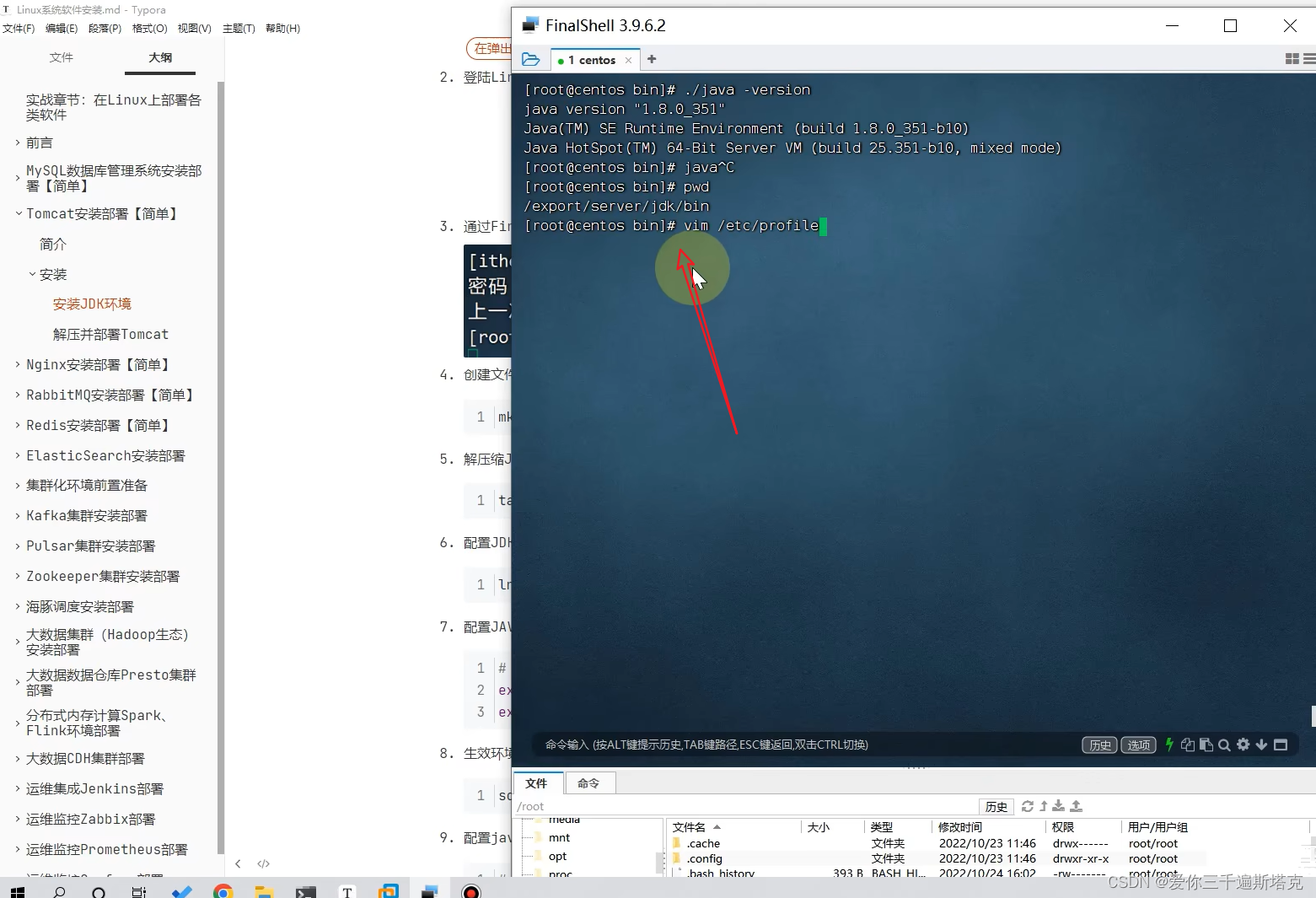
Task: Click 历史 button in terminal command bar
Action: pyautogui.click(x=1100, y=745)
